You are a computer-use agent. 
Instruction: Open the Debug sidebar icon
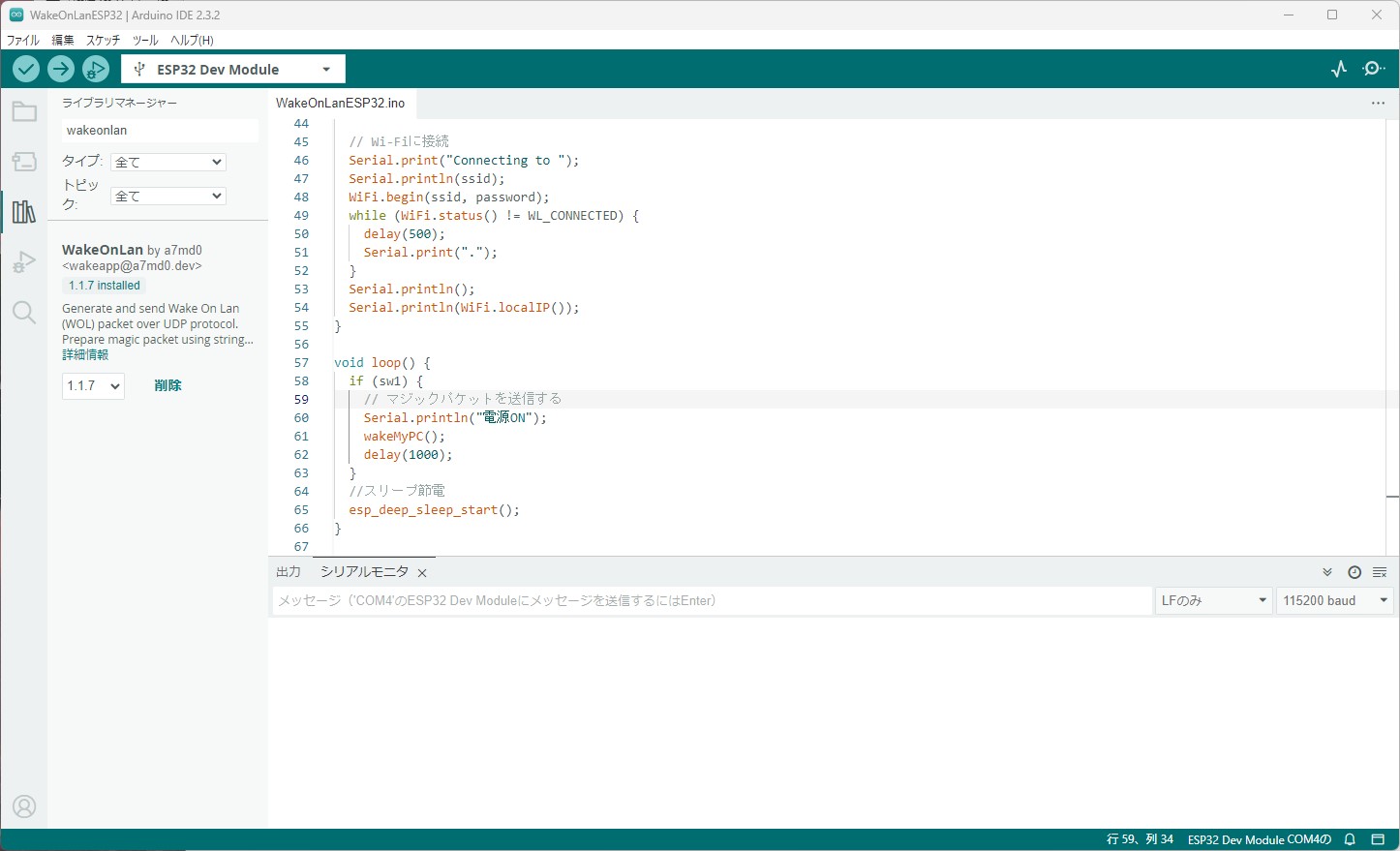click(x=24, y=262)
